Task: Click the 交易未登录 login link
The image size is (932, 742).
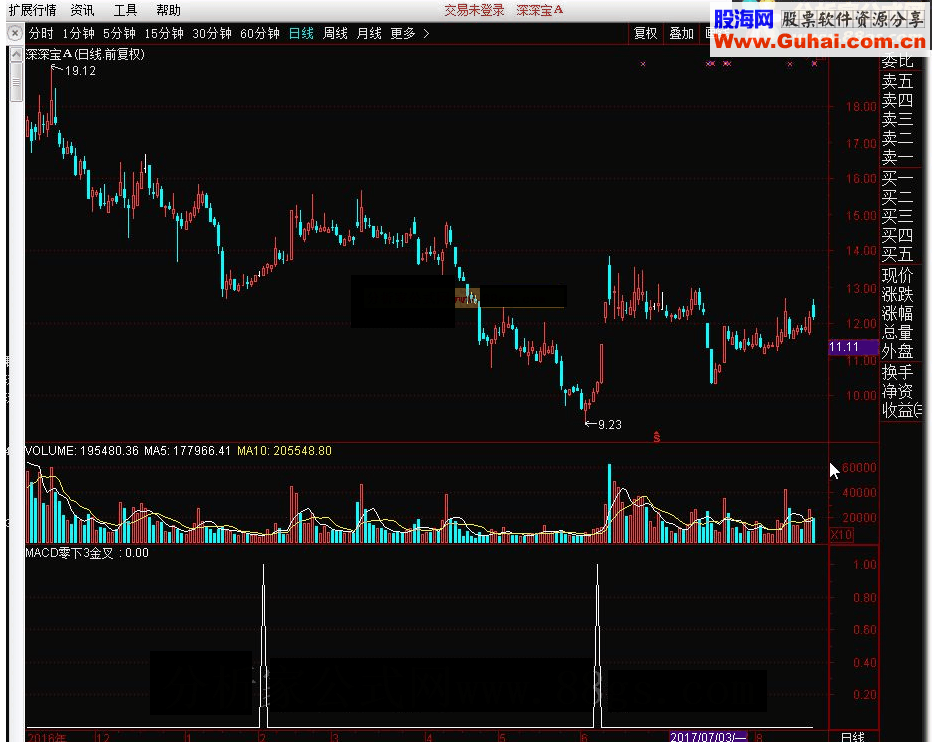Action: coord(474,10)
